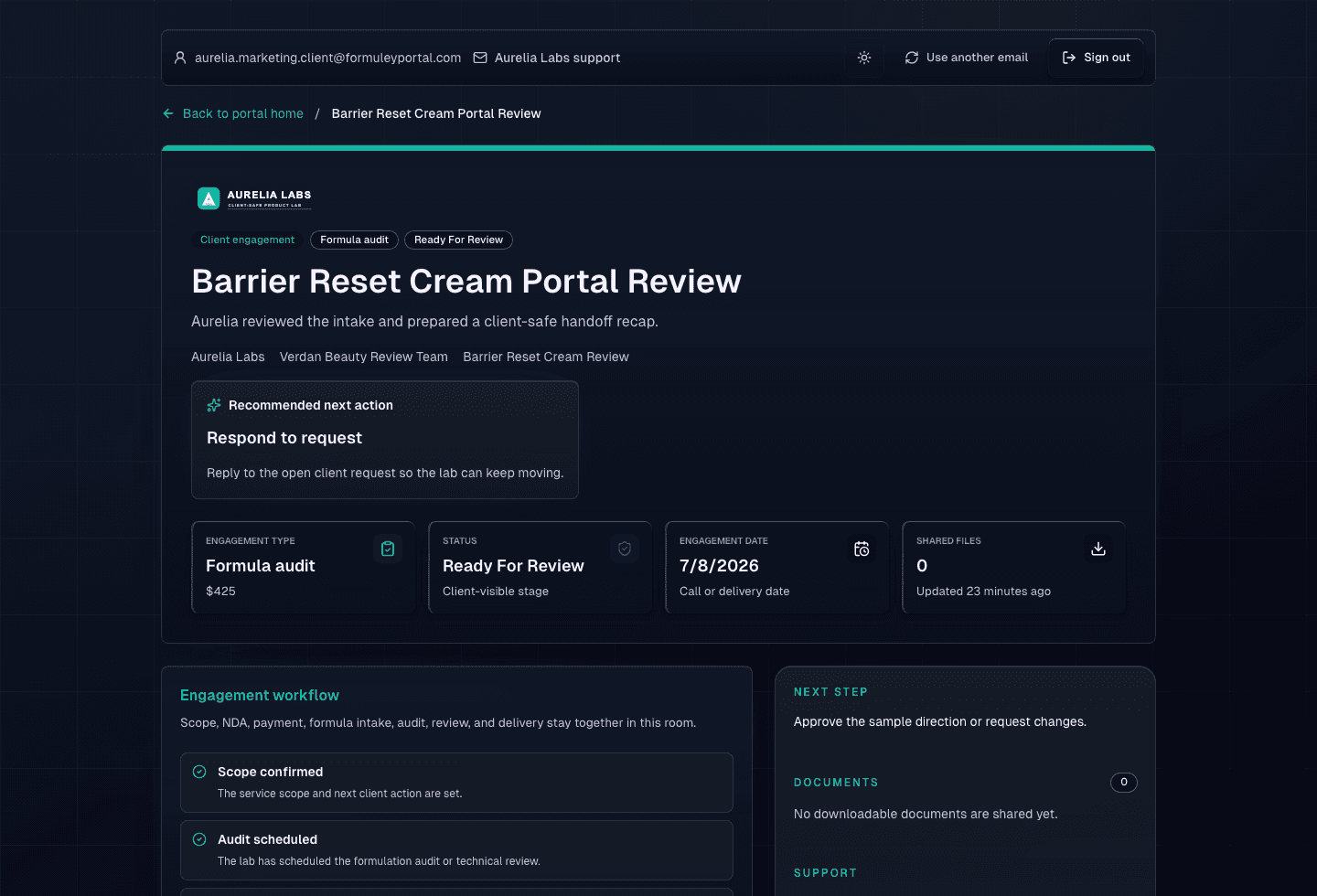Click the Aurelia Labs logo
Image resolution: width=1317 pixels, height=896 pixels.
pos(254,197)
